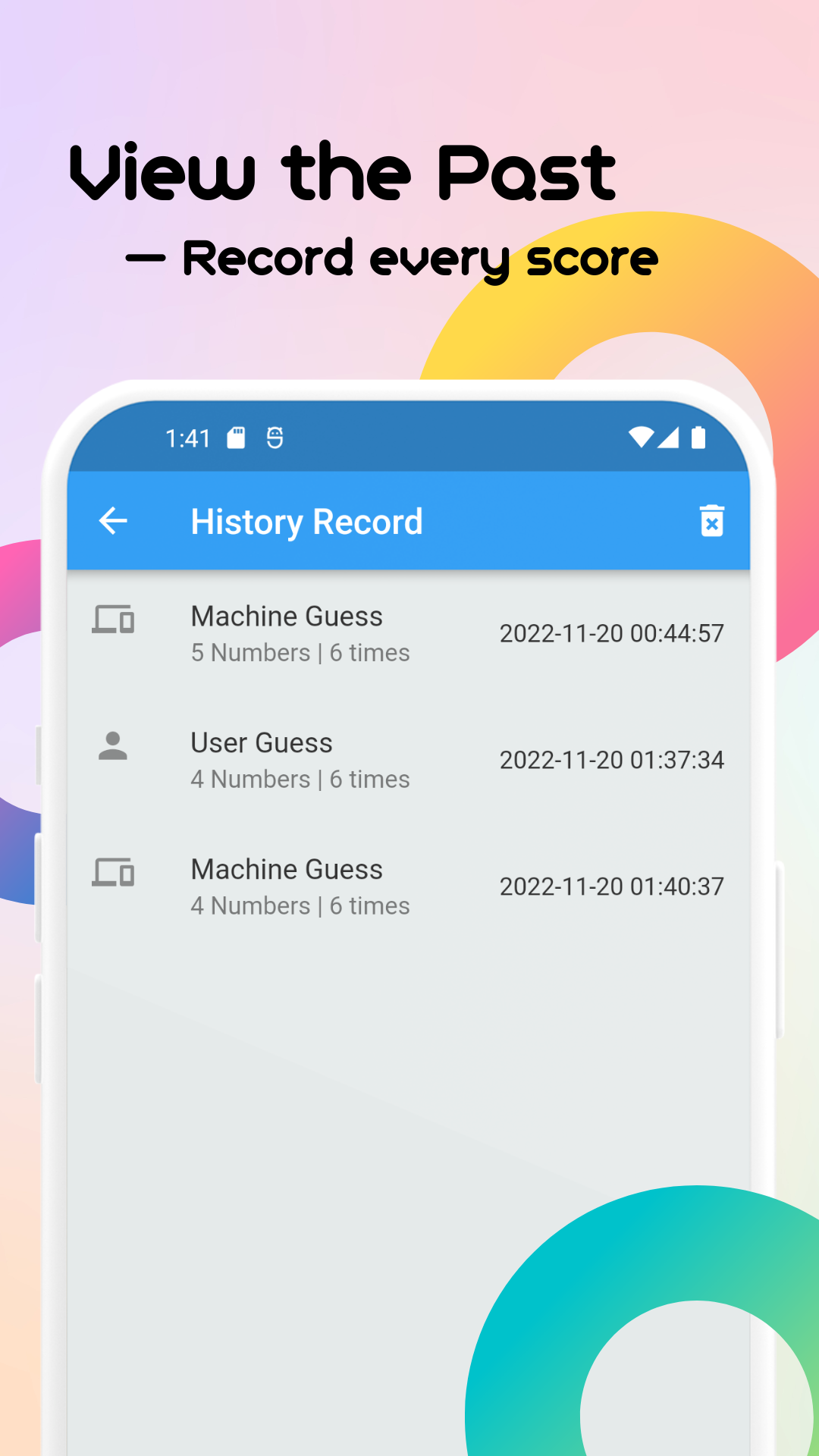Go back using the arrow in History Record
The image size is (819, 1456).
click(113, 521)
